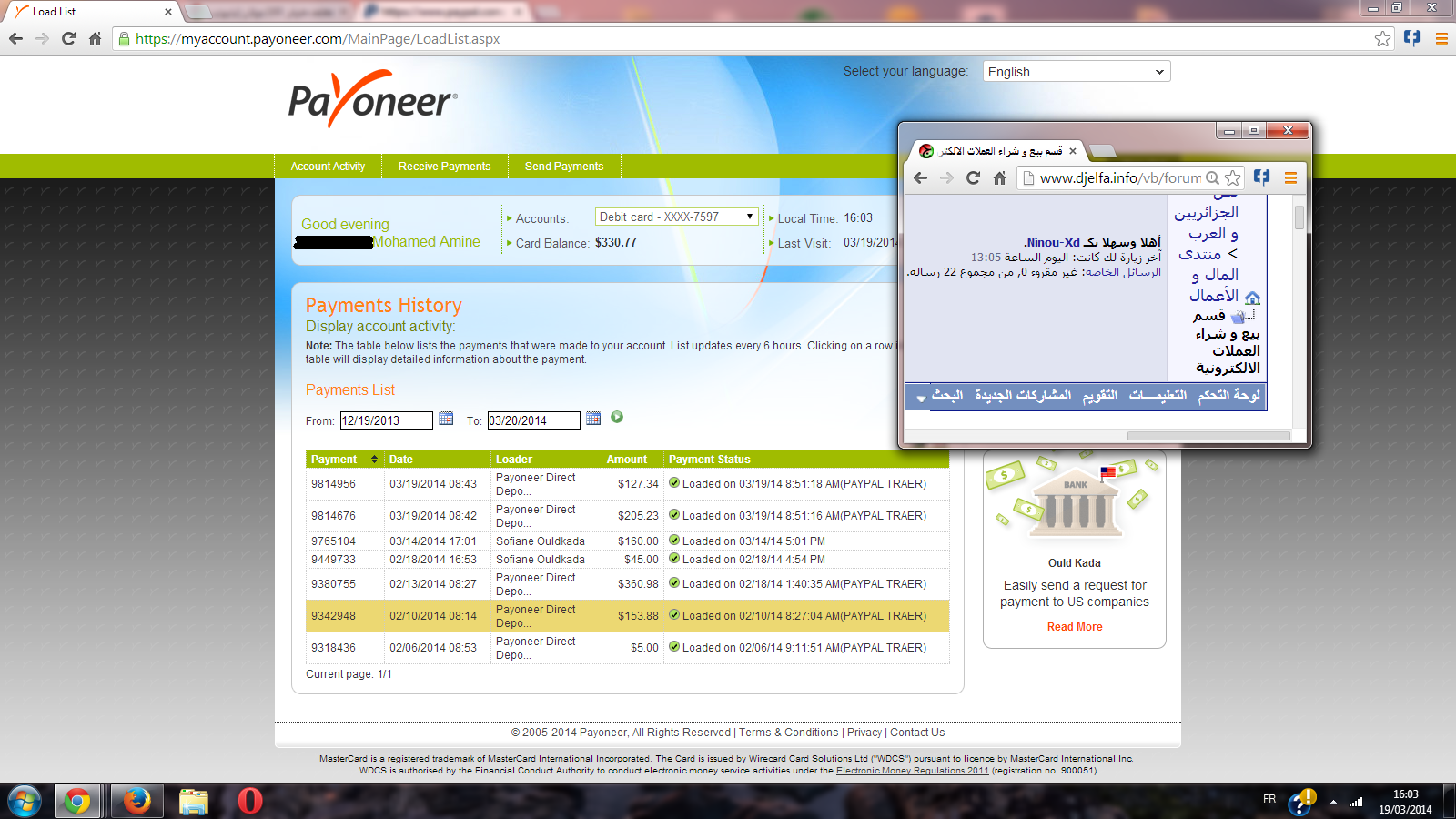Select payment row 9814676
Image resolution: width=1456 pixels, height=819 pixels.
click(x=628, y=516)
